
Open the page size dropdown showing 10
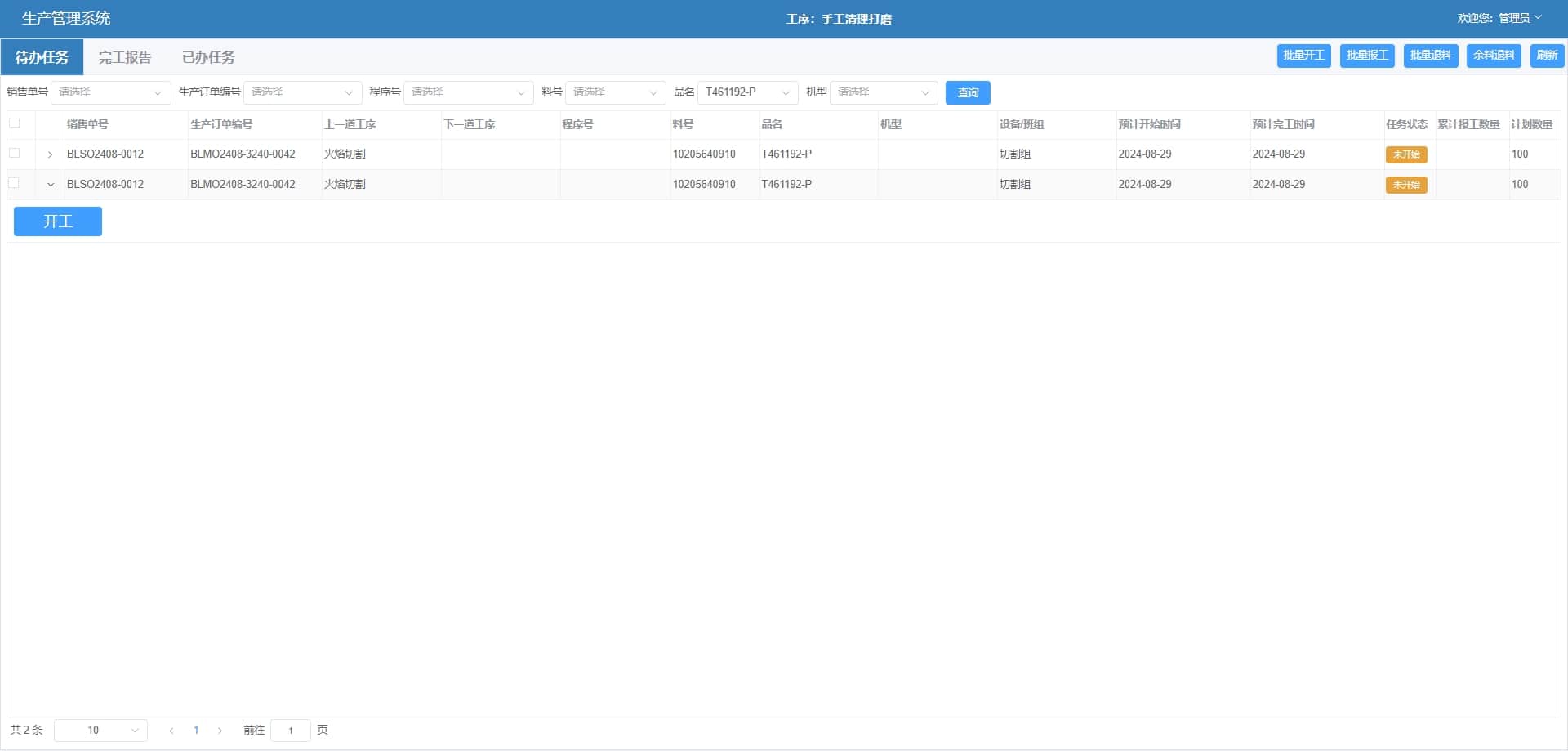(100, 730)
